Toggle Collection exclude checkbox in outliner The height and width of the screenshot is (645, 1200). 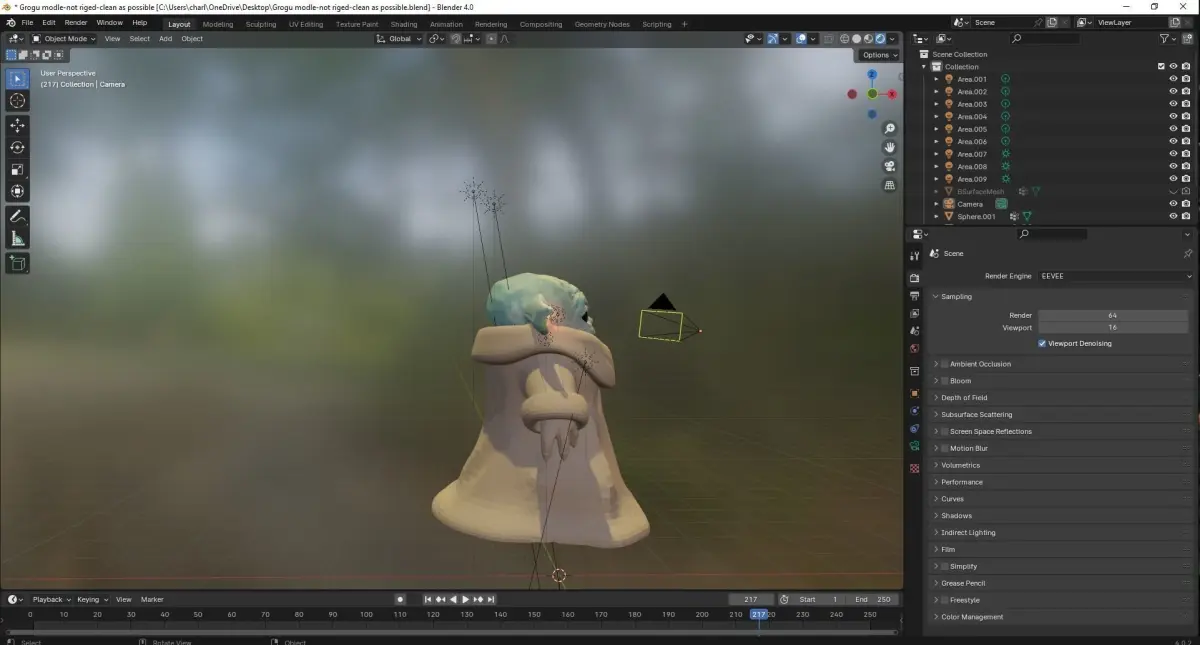(1161, 67)
